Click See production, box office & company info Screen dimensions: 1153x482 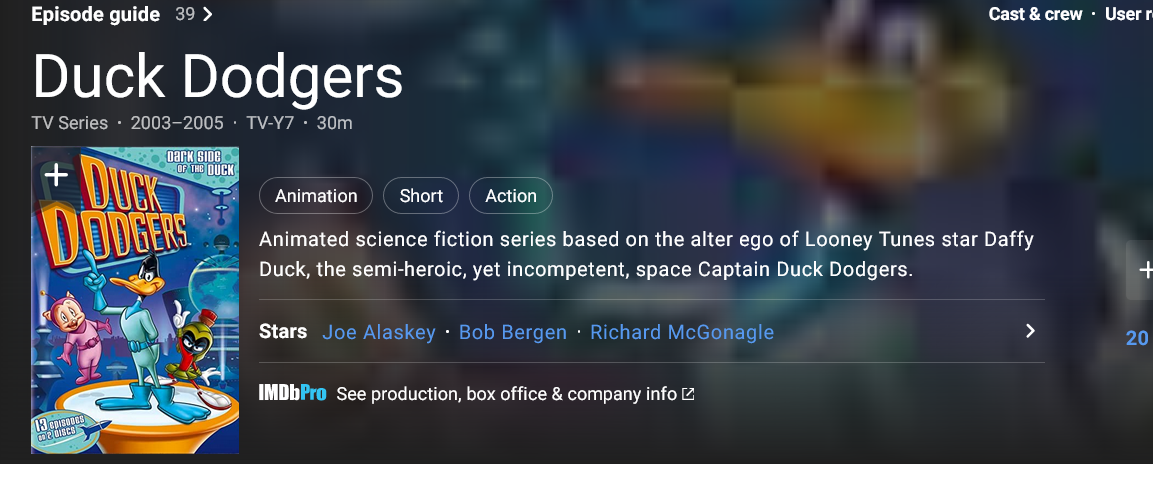coord(506,394)
